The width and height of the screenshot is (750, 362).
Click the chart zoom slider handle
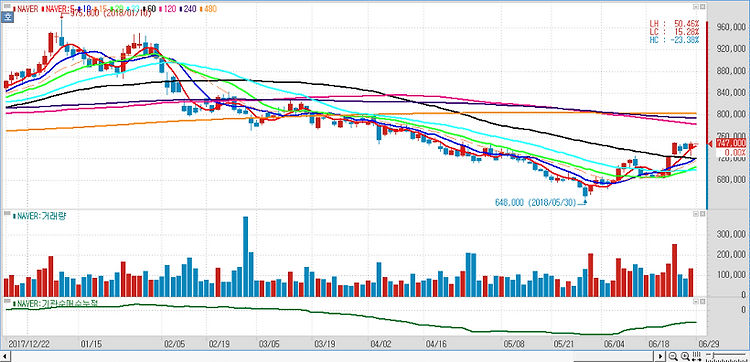[713, 356]
